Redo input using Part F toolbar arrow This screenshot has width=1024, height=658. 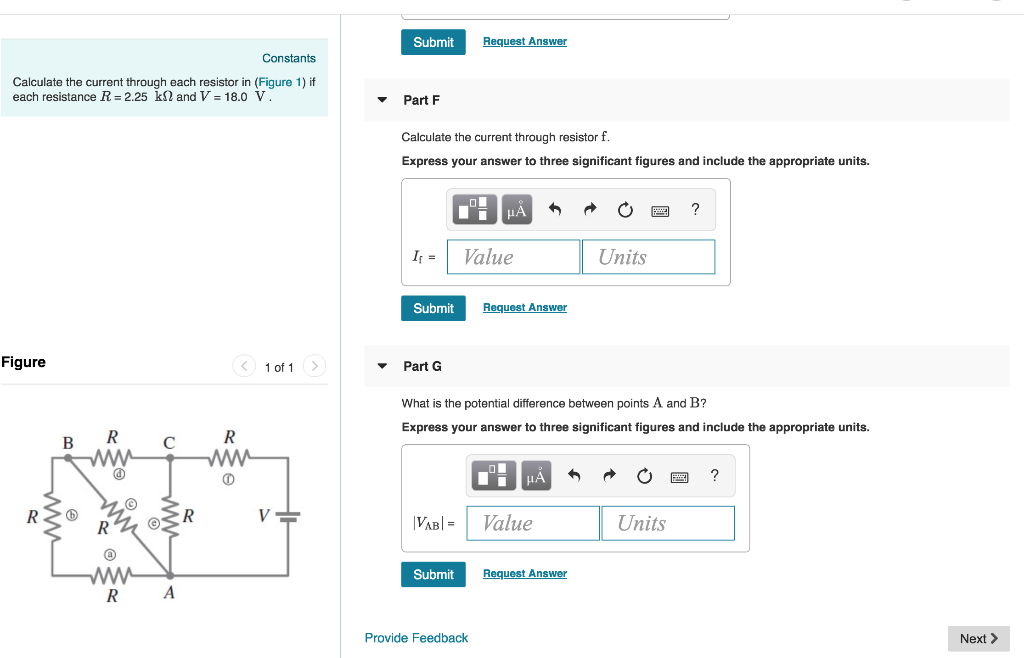click(x=589, y=209)
